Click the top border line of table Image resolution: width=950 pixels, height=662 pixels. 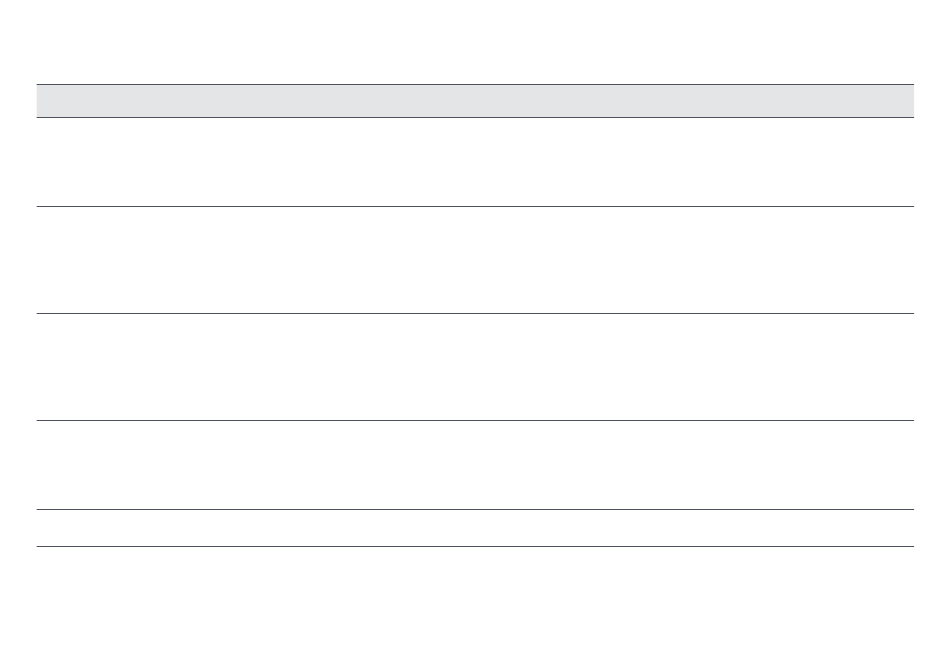point(475,84)
